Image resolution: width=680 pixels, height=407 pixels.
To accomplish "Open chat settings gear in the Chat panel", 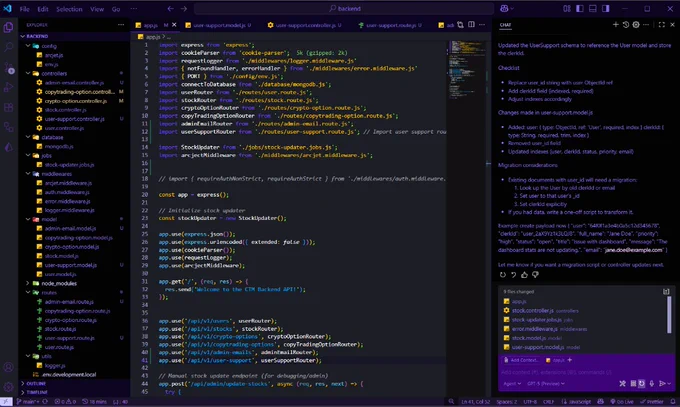I will (x=636, y=25).
